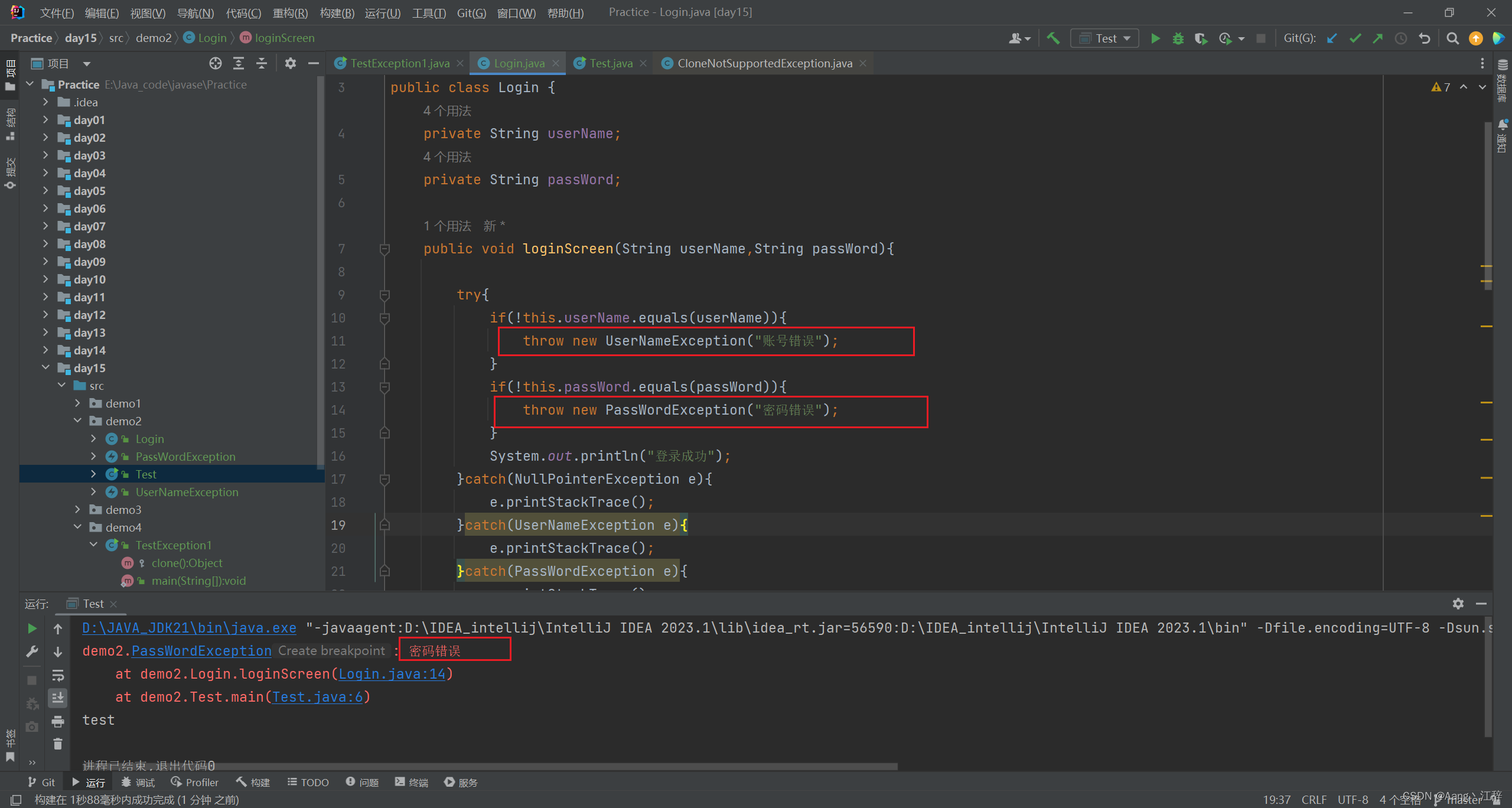Viewport: 1512px width, 808px height.
Task: Rerun the program from the run panel
Action: 32,628
